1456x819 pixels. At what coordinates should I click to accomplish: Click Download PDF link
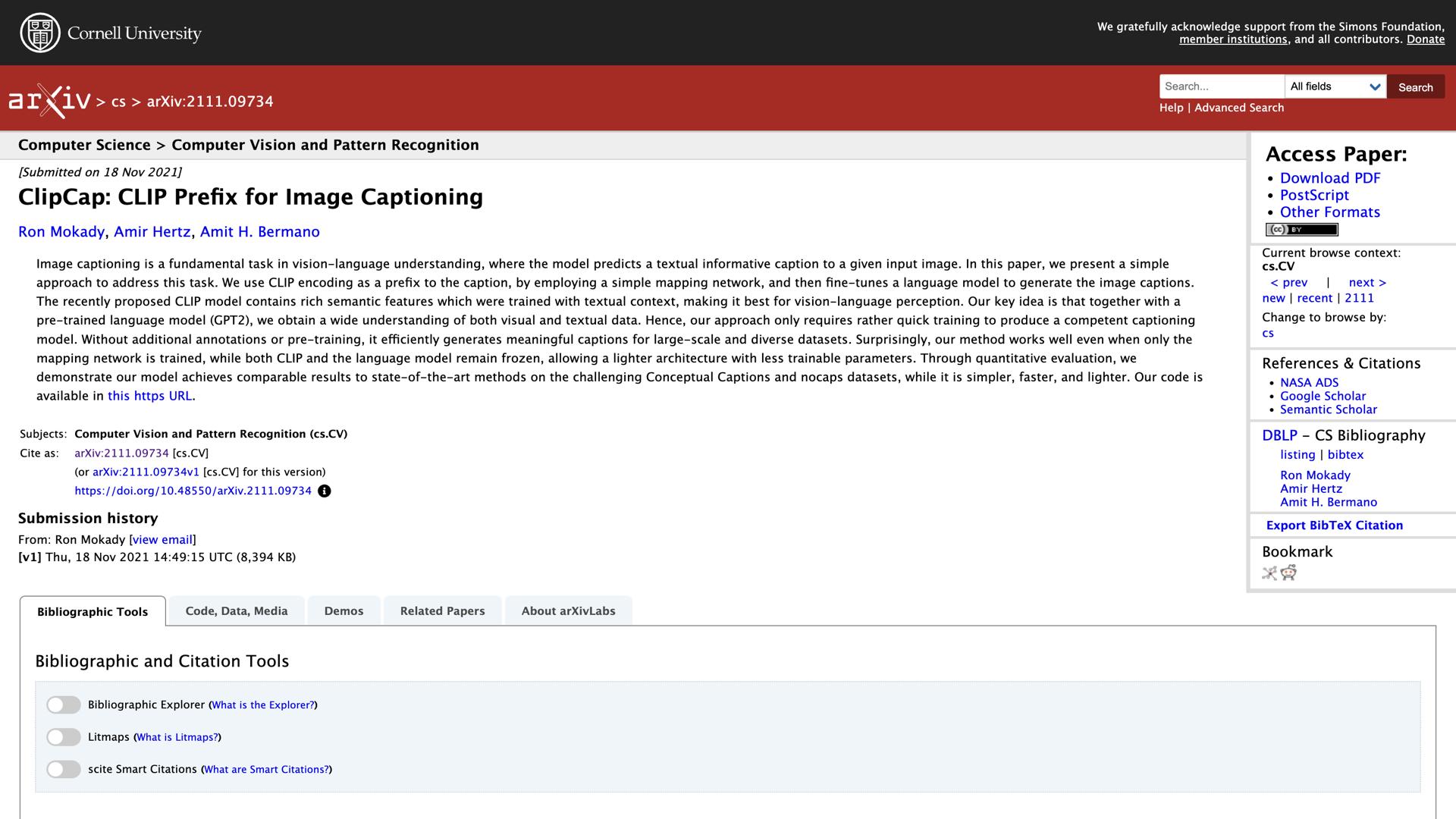tap(1330, 178)
